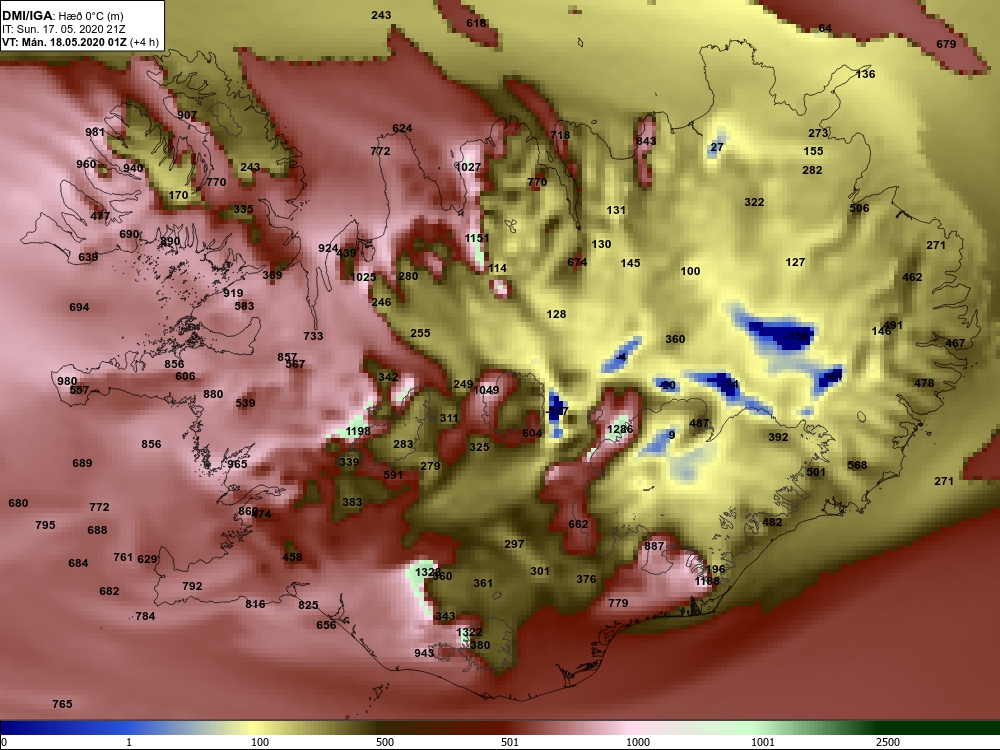
Task: Click the map value 694
Action: [79, 307]
